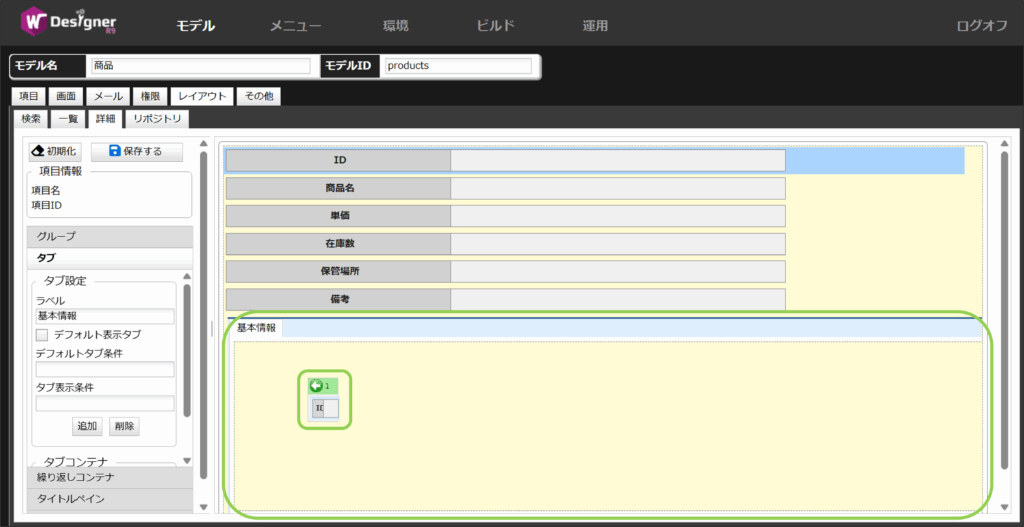
Task: Click the floppy disk icon on 保存する
Action: (114, 151)
